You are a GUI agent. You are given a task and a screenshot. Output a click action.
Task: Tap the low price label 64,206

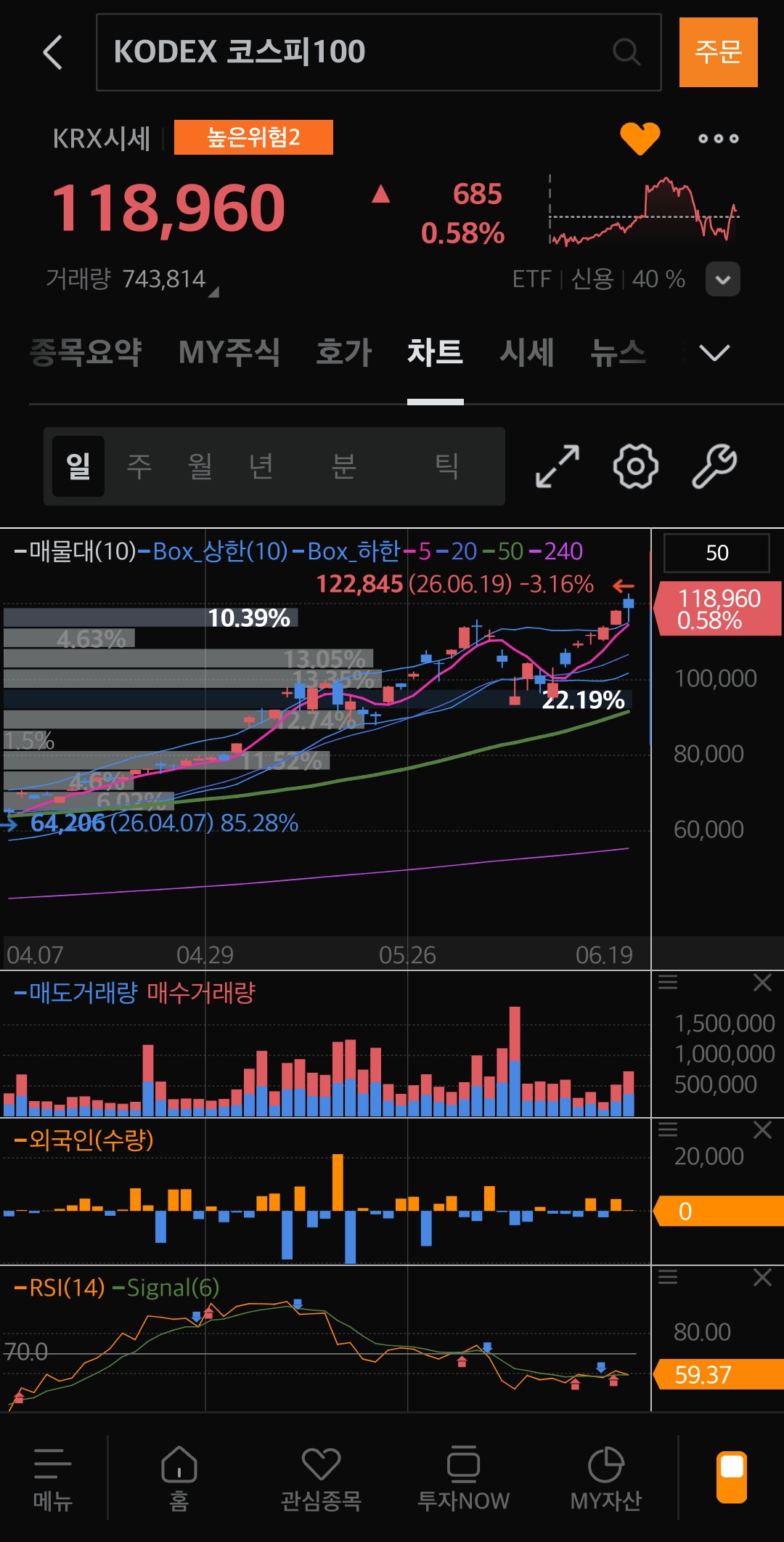(x=68, y=823)
